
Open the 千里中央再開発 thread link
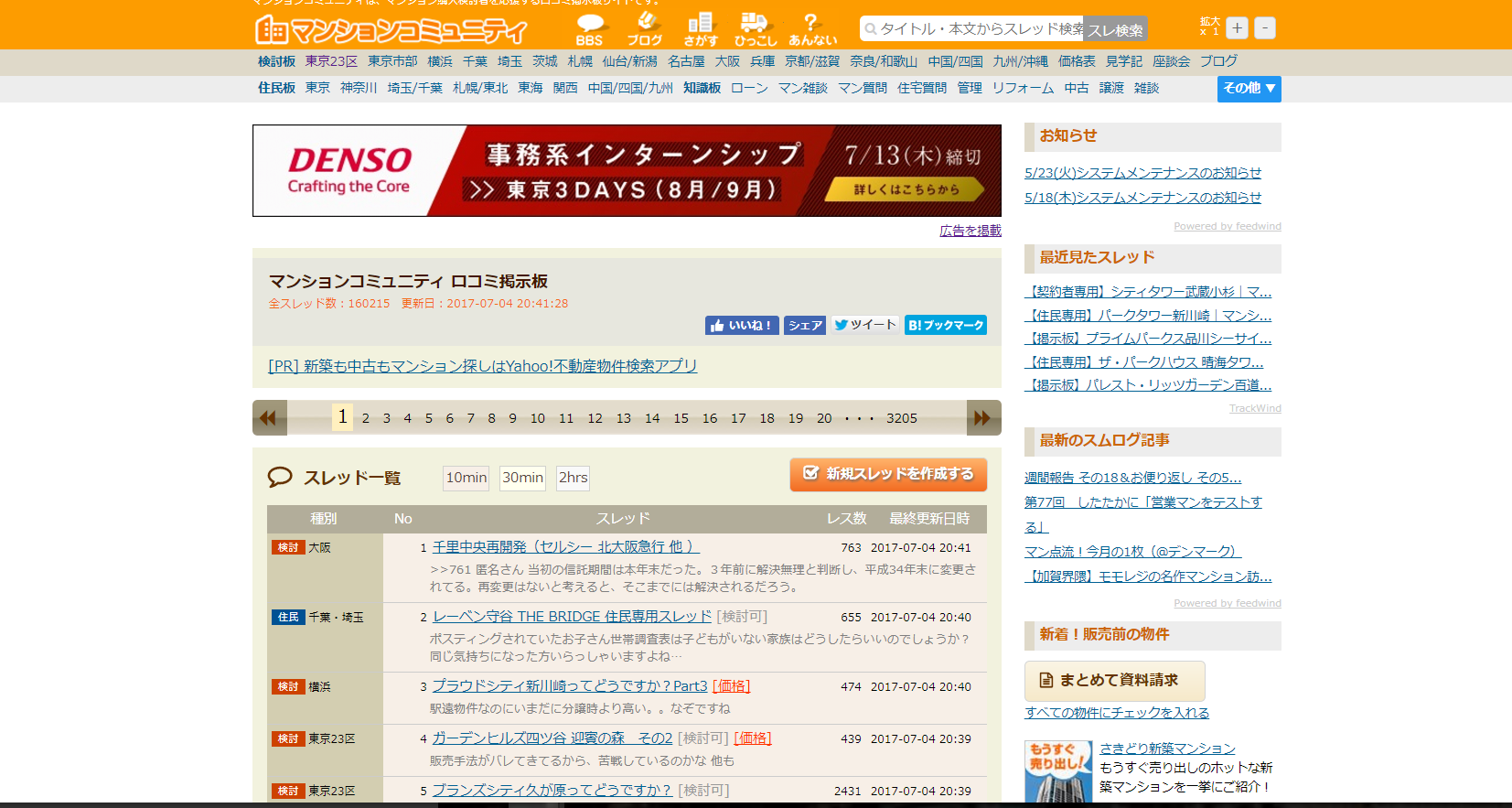point(565,547)
